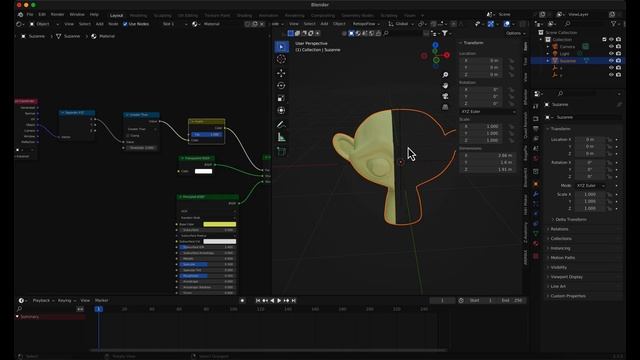Open the Slot 1 dropdown
Screen dimensions: 640x360
(x=175, y=24)
